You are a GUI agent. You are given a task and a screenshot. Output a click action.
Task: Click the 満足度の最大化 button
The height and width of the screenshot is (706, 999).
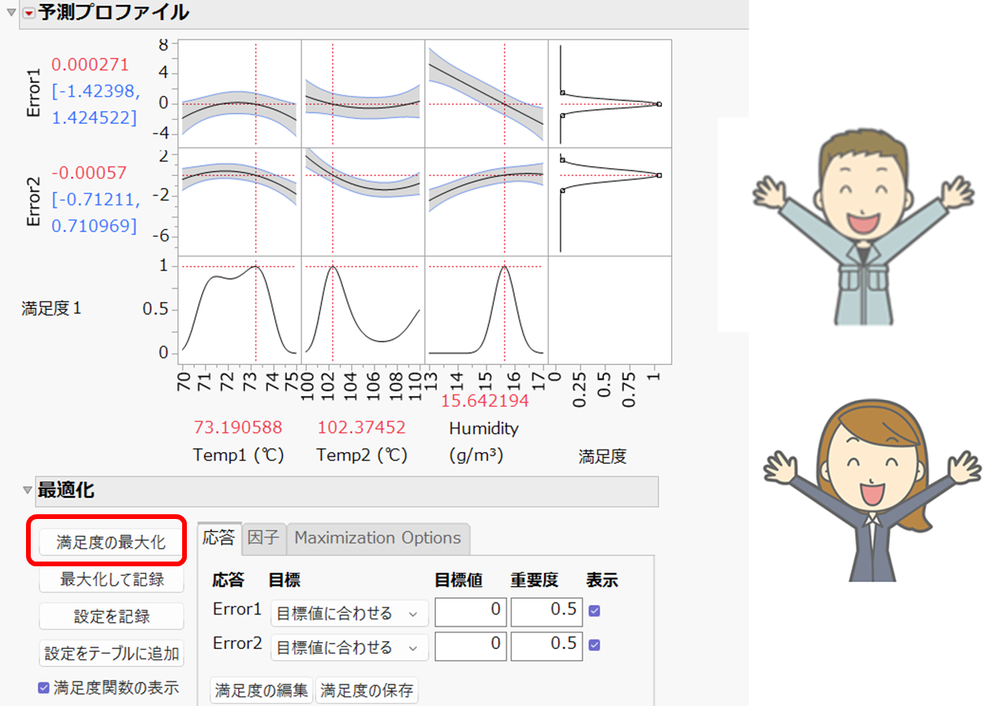point(110,541)
